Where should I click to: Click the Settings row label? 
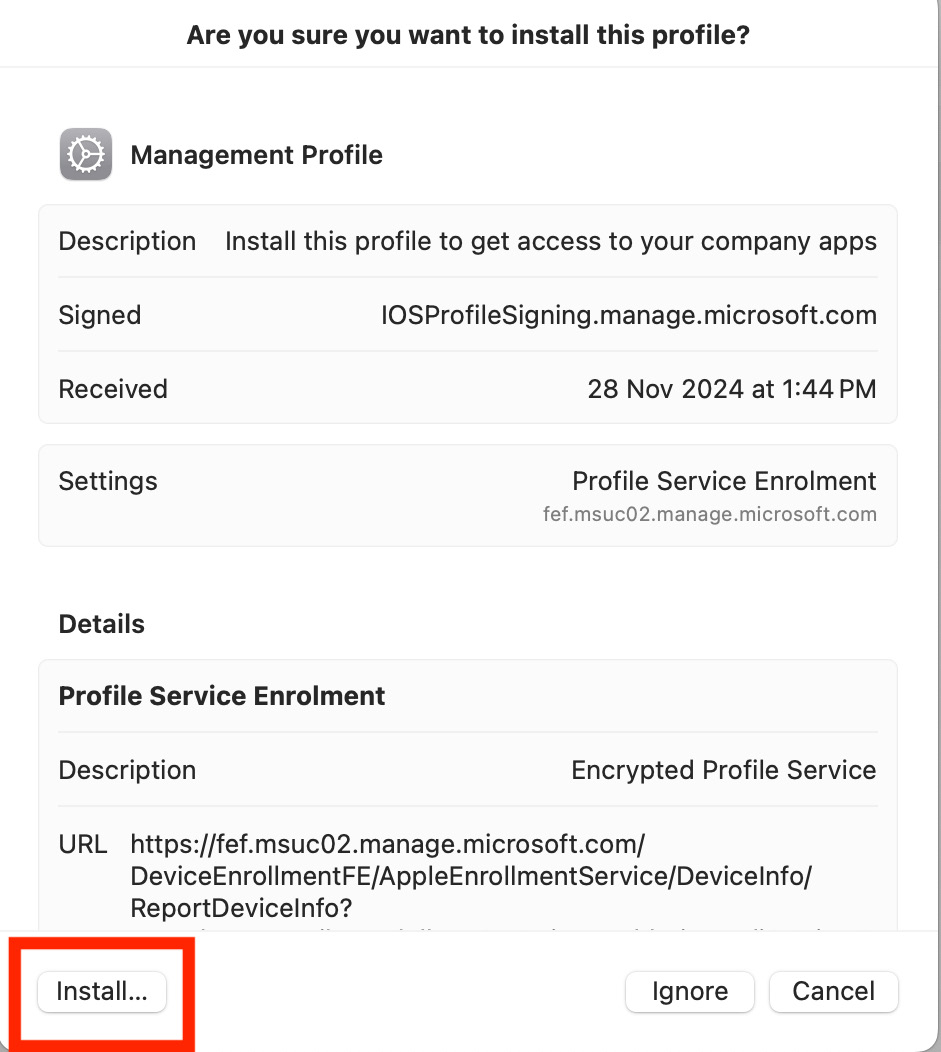(107, 481)
